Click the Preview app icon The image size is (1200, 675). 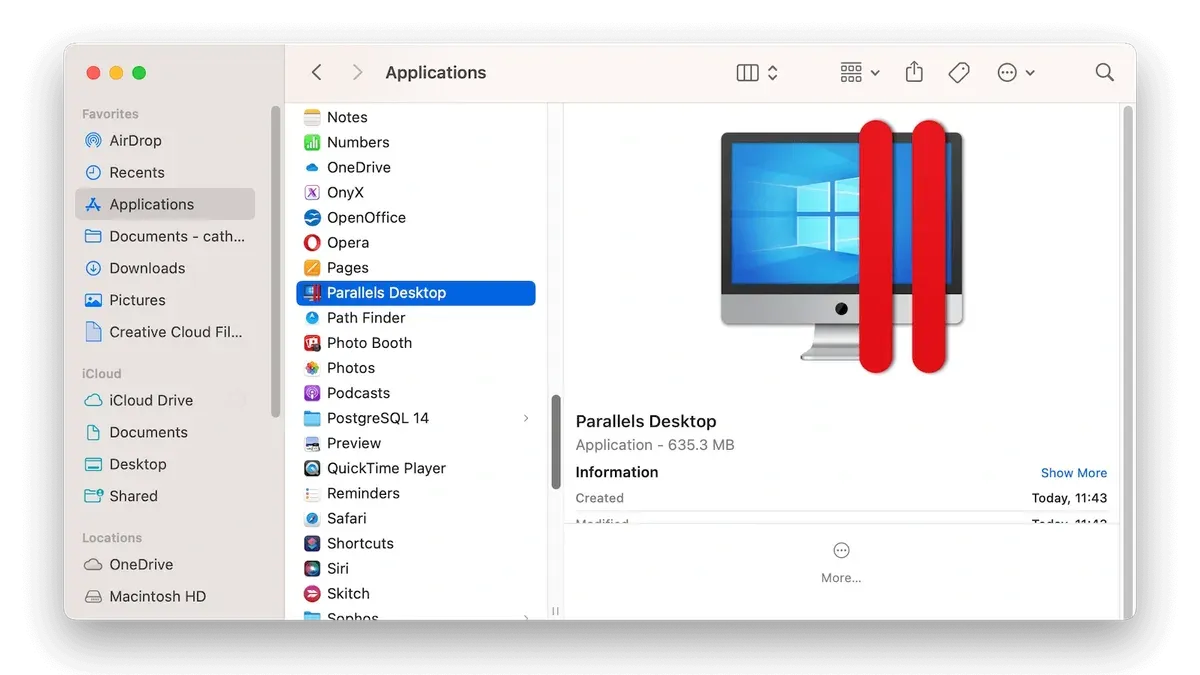(312, 443)
